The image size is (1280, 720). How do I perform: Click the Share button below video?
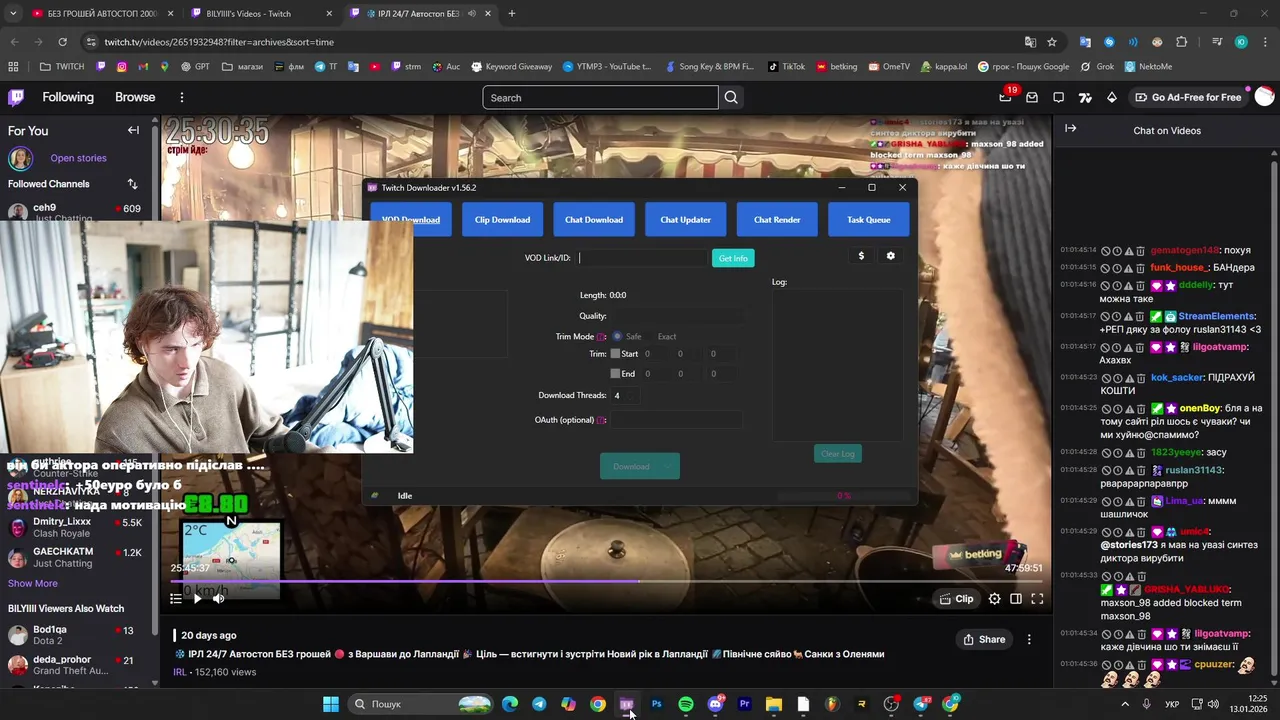tap(984, 639)
